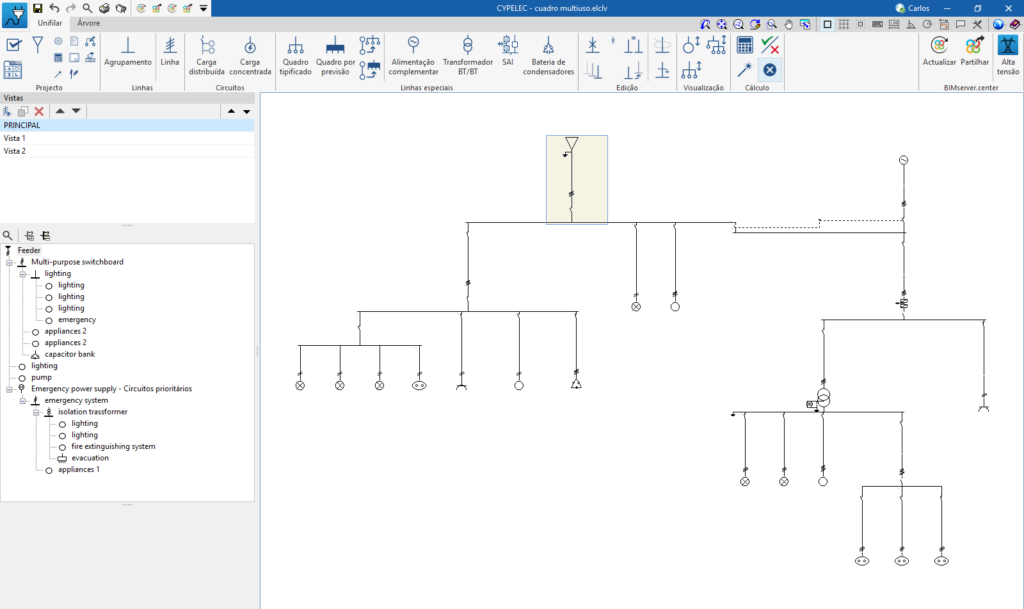This screenshot has width=1024, height=609.
Task: Collapse the isolation transformer tree node
Action: (36, 412)
